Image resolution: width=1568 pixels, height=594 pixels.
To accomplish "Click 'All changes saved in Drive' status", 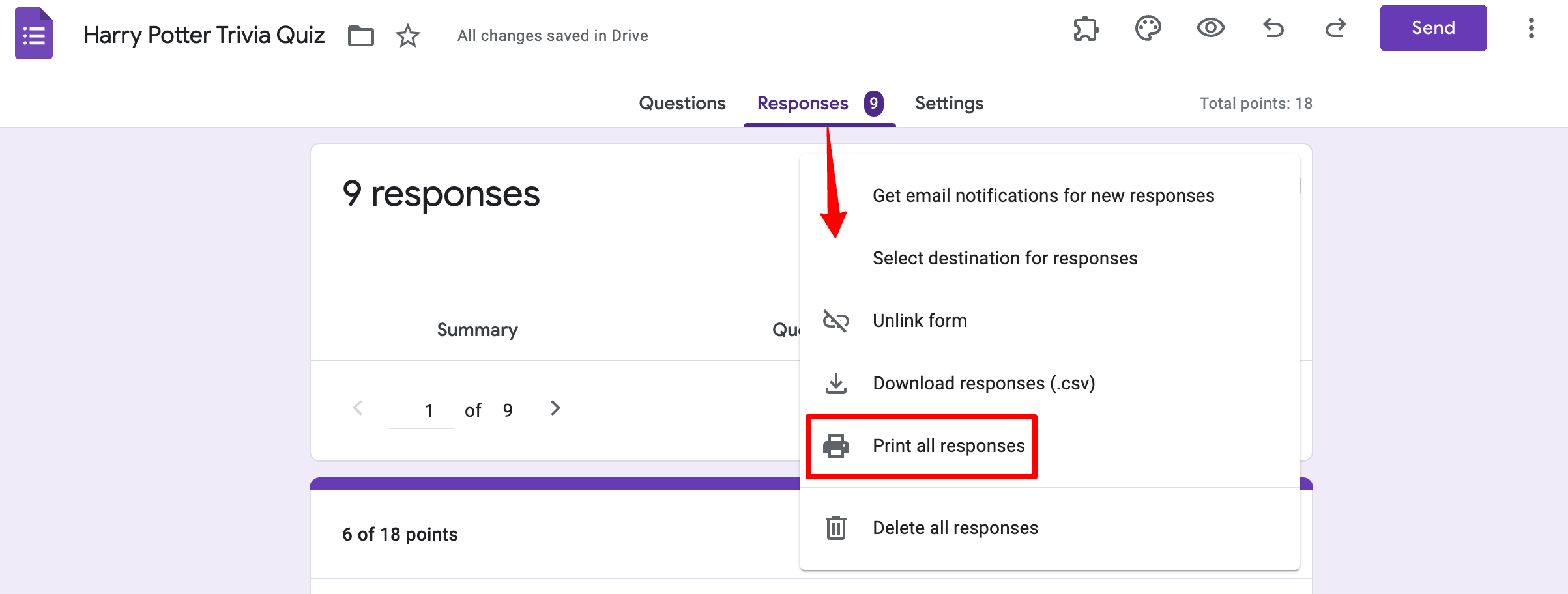I will tap(553, 35).
